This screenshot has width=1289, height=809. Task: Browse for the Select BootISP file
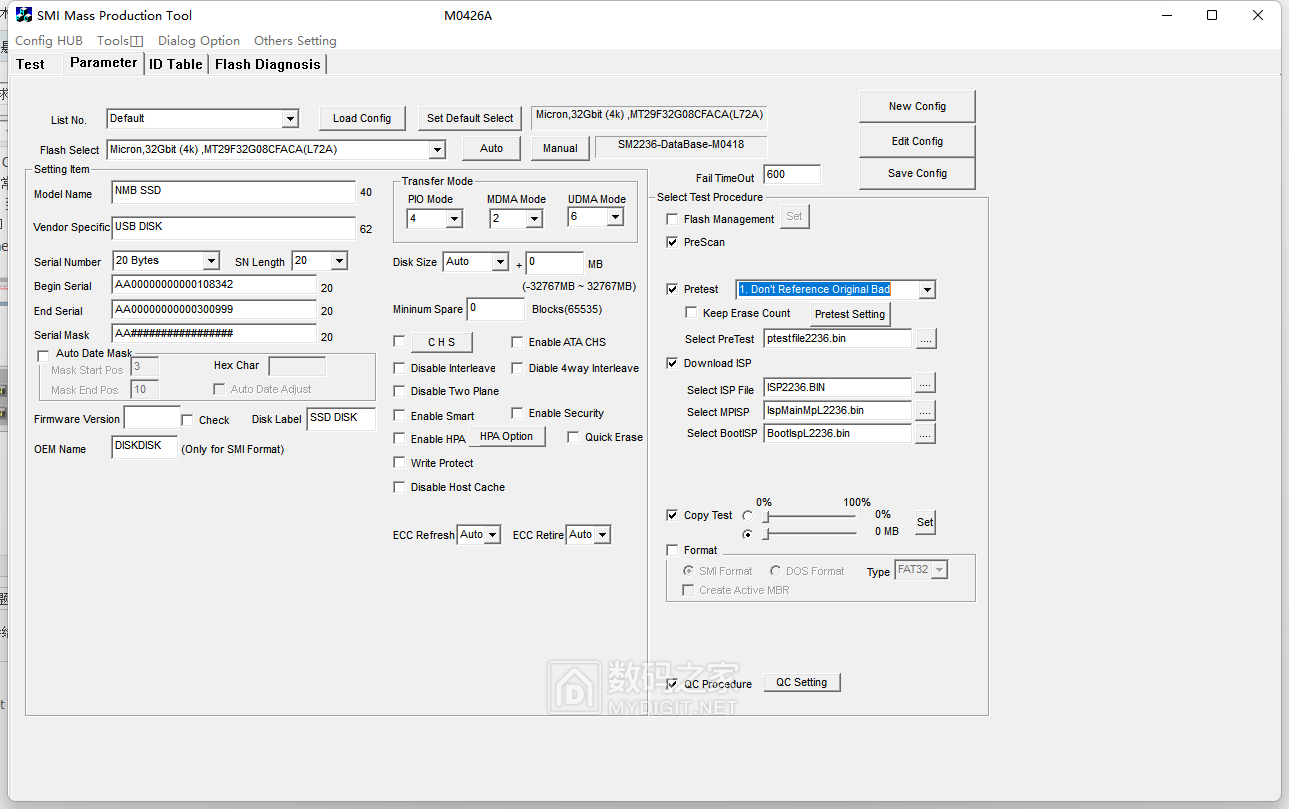click(925, 433)
